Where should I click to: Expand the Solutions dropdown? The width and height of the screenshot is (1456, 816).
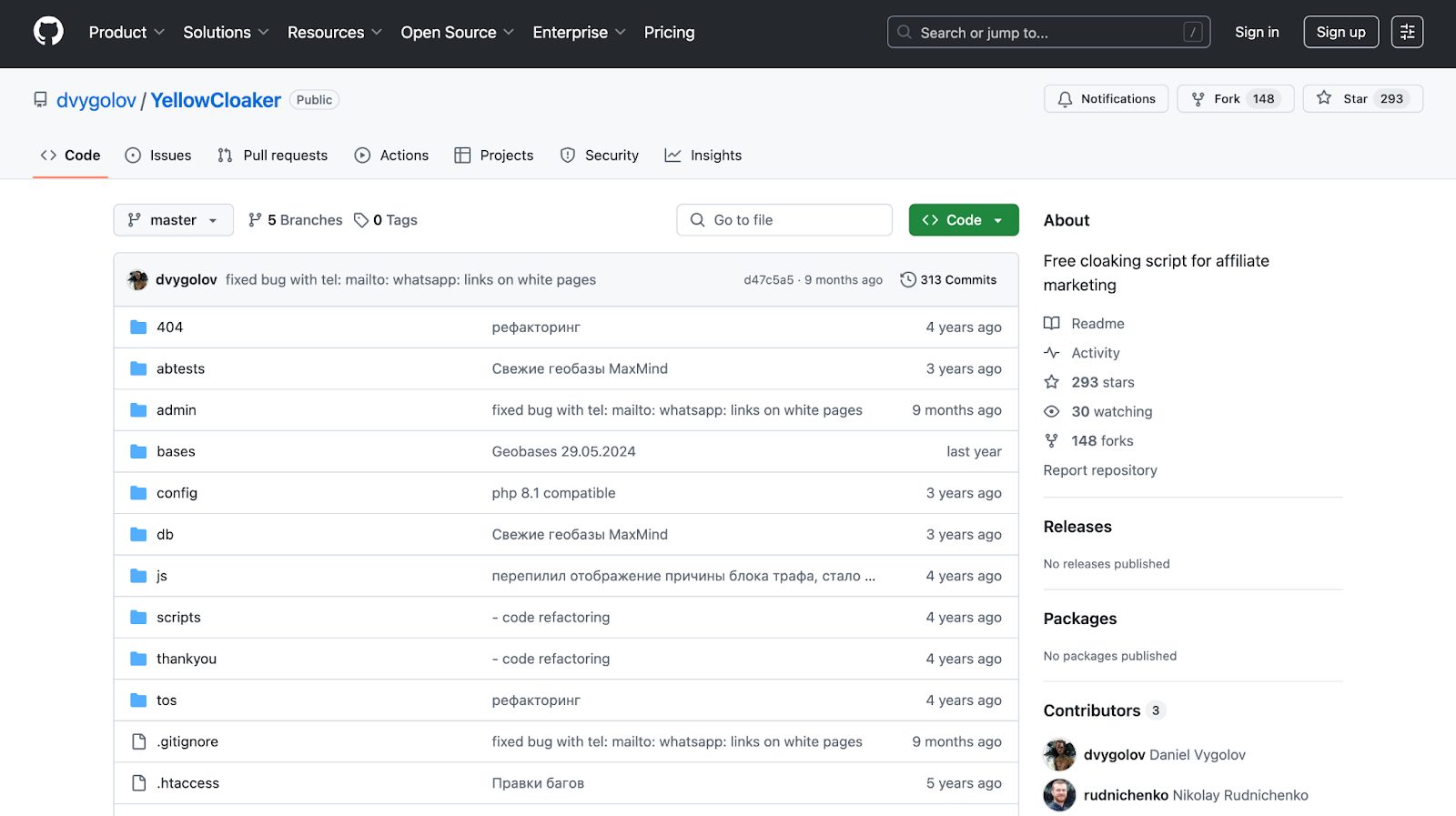pyautogui.click(x=226, y=32)
